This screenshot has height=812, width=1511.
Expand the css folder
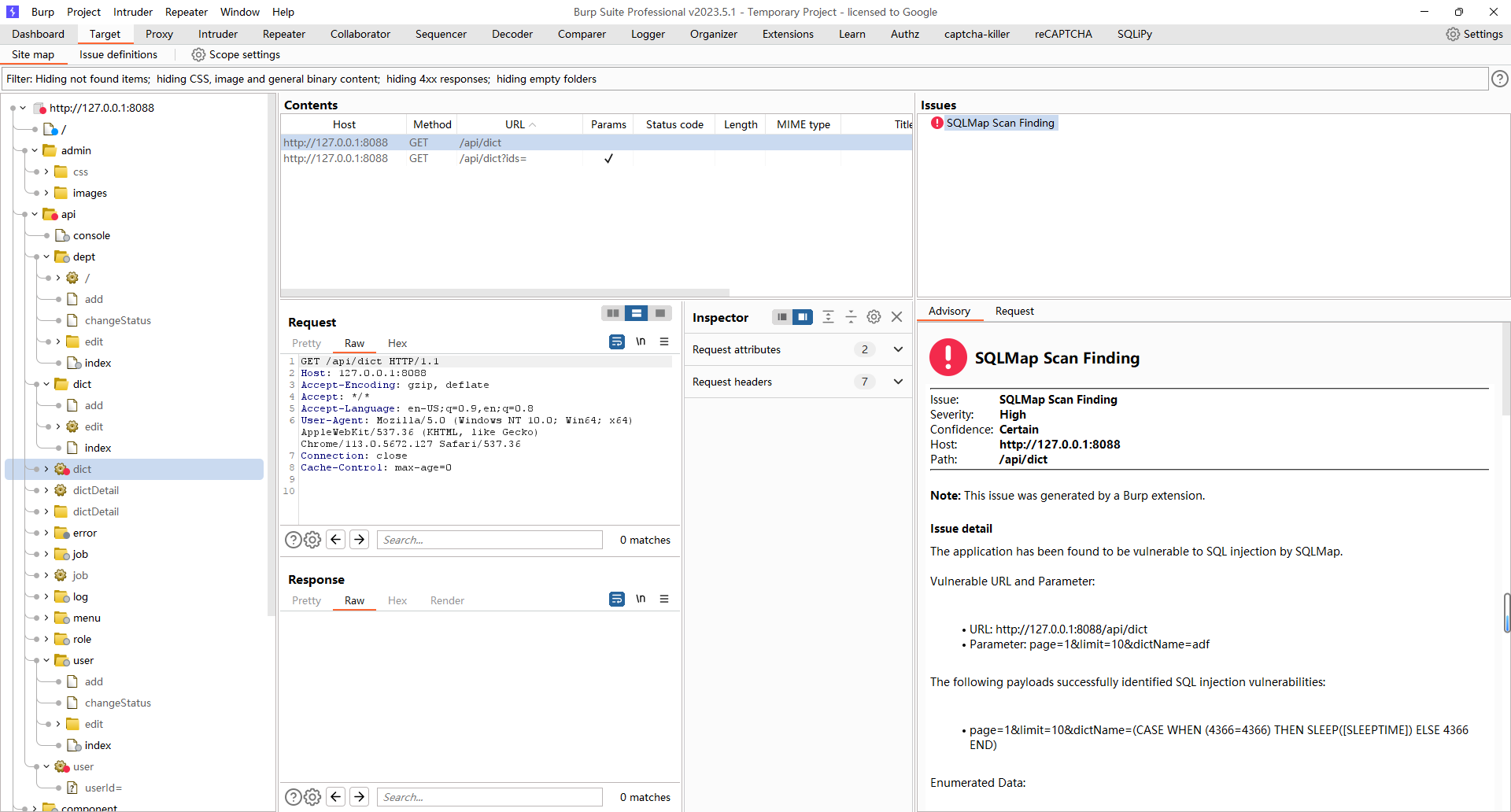tap(46, 172)
